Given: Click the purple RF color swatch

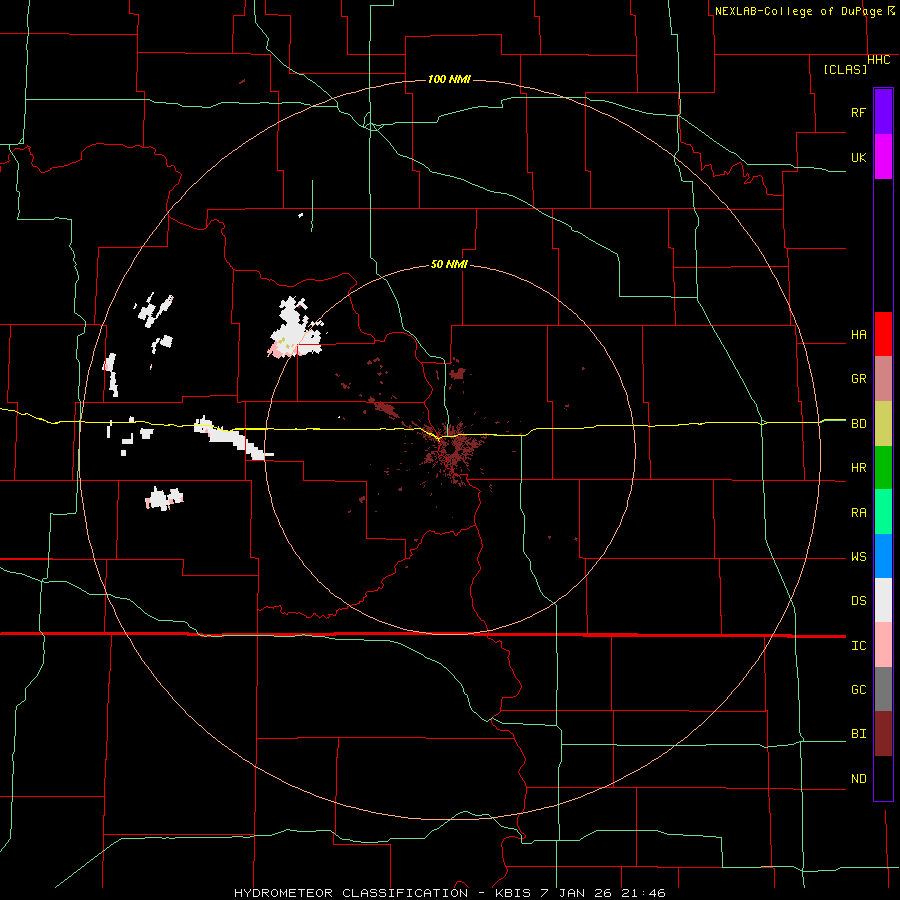Looking at the screenshot, I should tap(883, 112).
